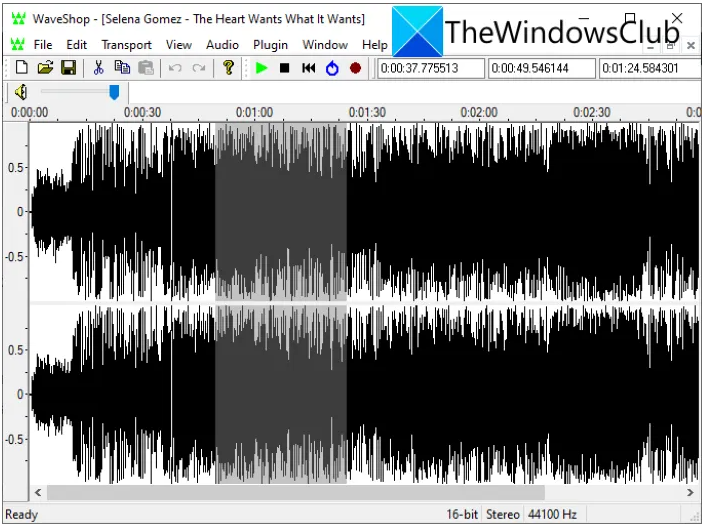Rewind to the start of the track
706x529 pixels.
(308, 68)
